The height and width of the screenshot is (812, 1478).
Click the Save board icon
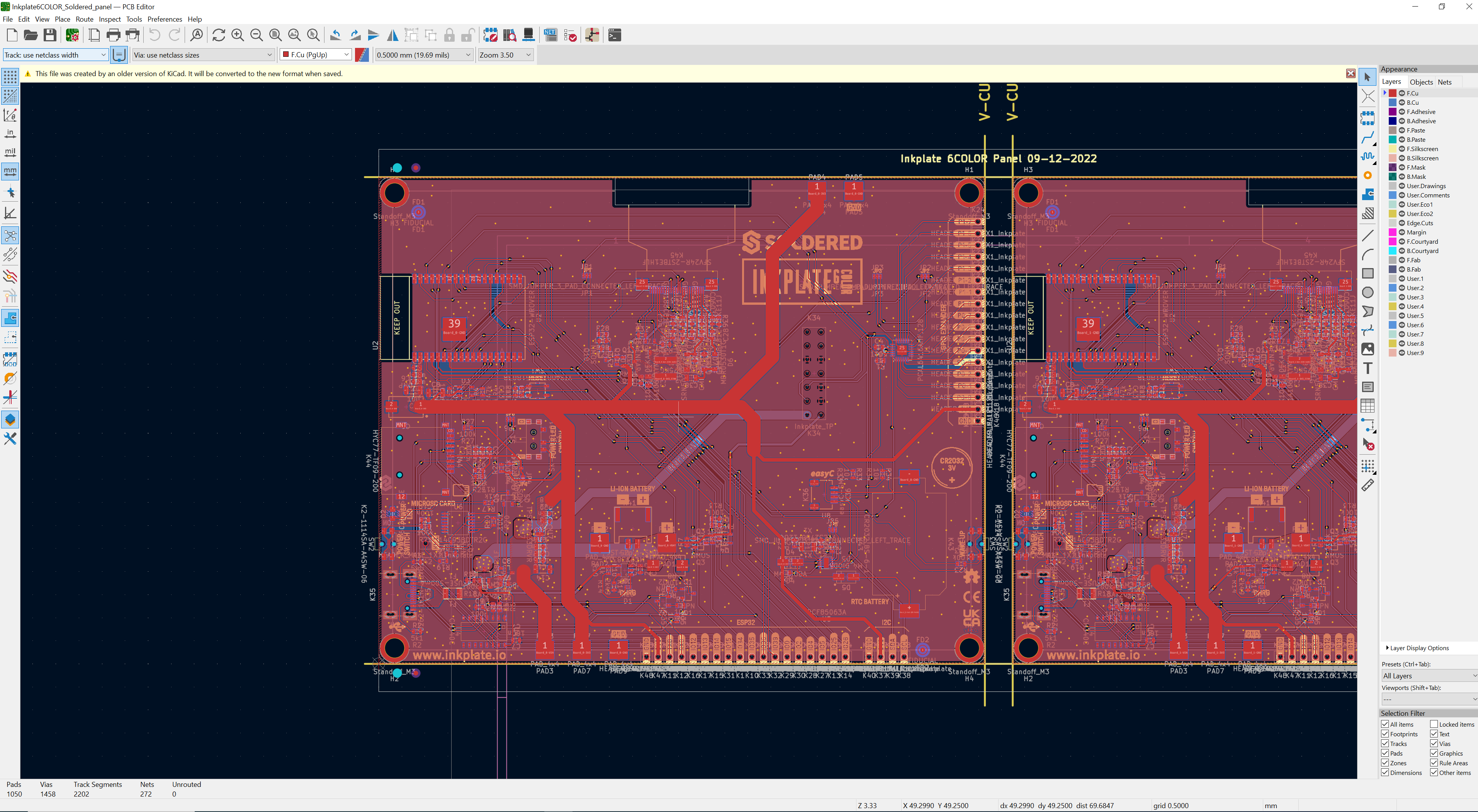coord(50,36)
